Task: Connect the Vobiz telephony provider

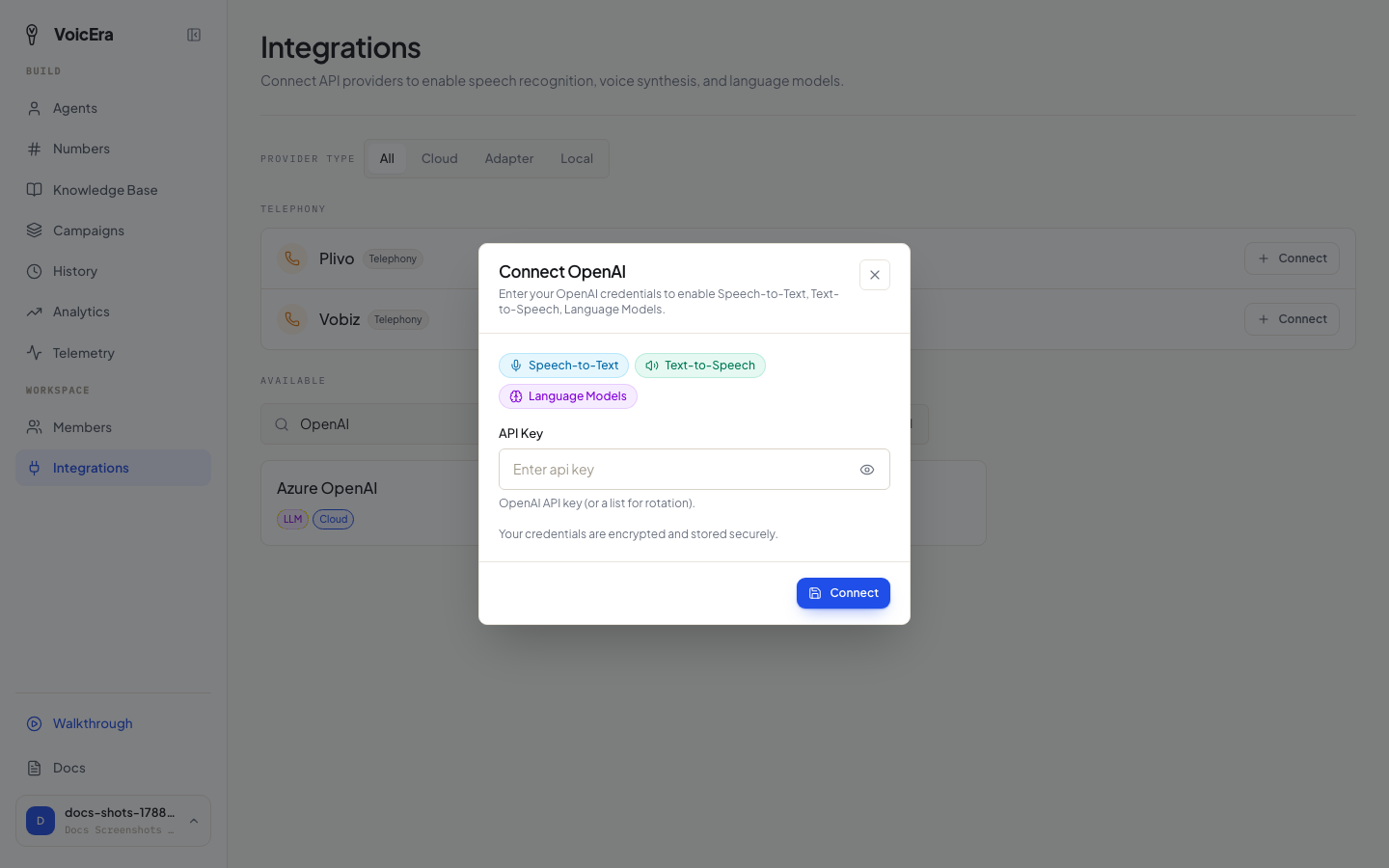Action: tap(1292, 319)
